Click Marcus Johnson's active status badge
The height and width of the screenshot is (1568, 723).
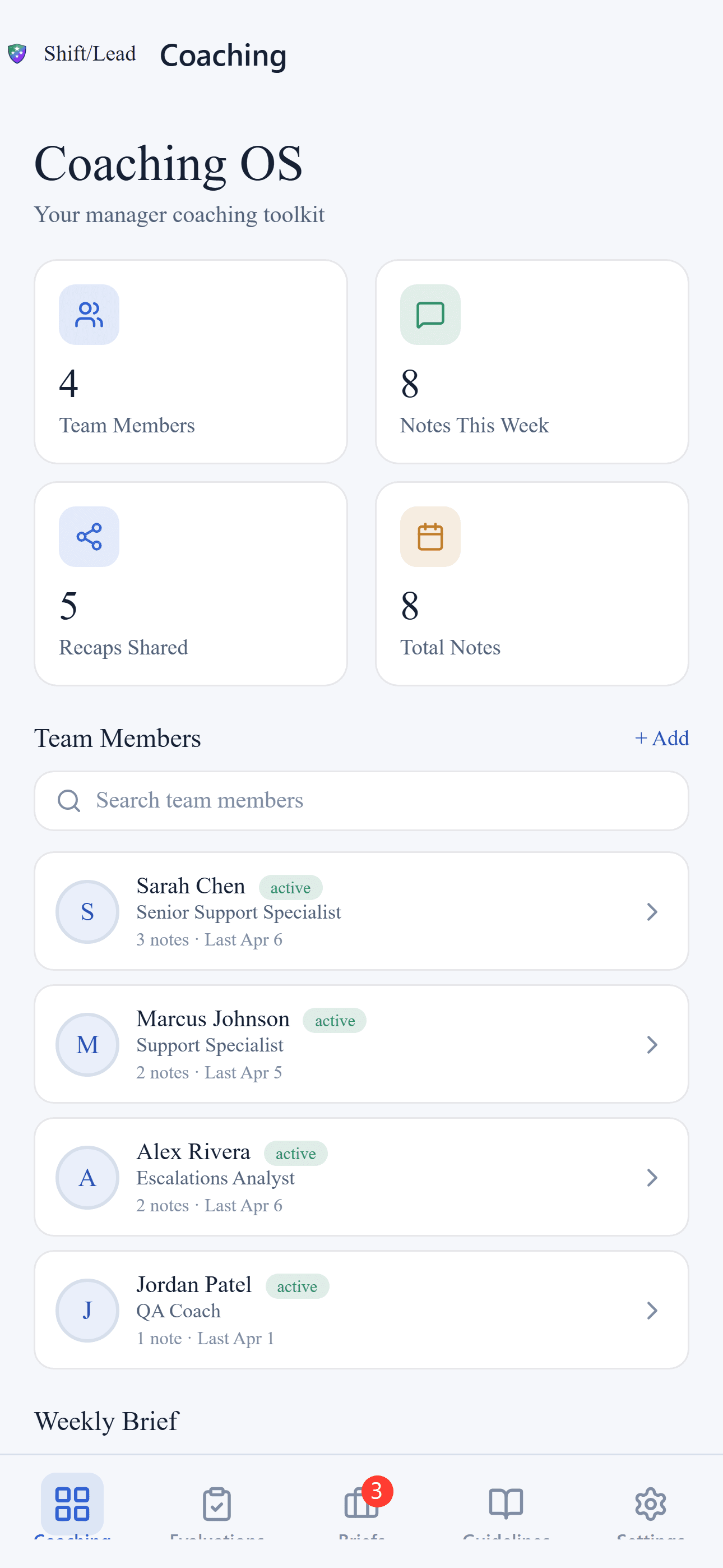tap(335, 1021)
